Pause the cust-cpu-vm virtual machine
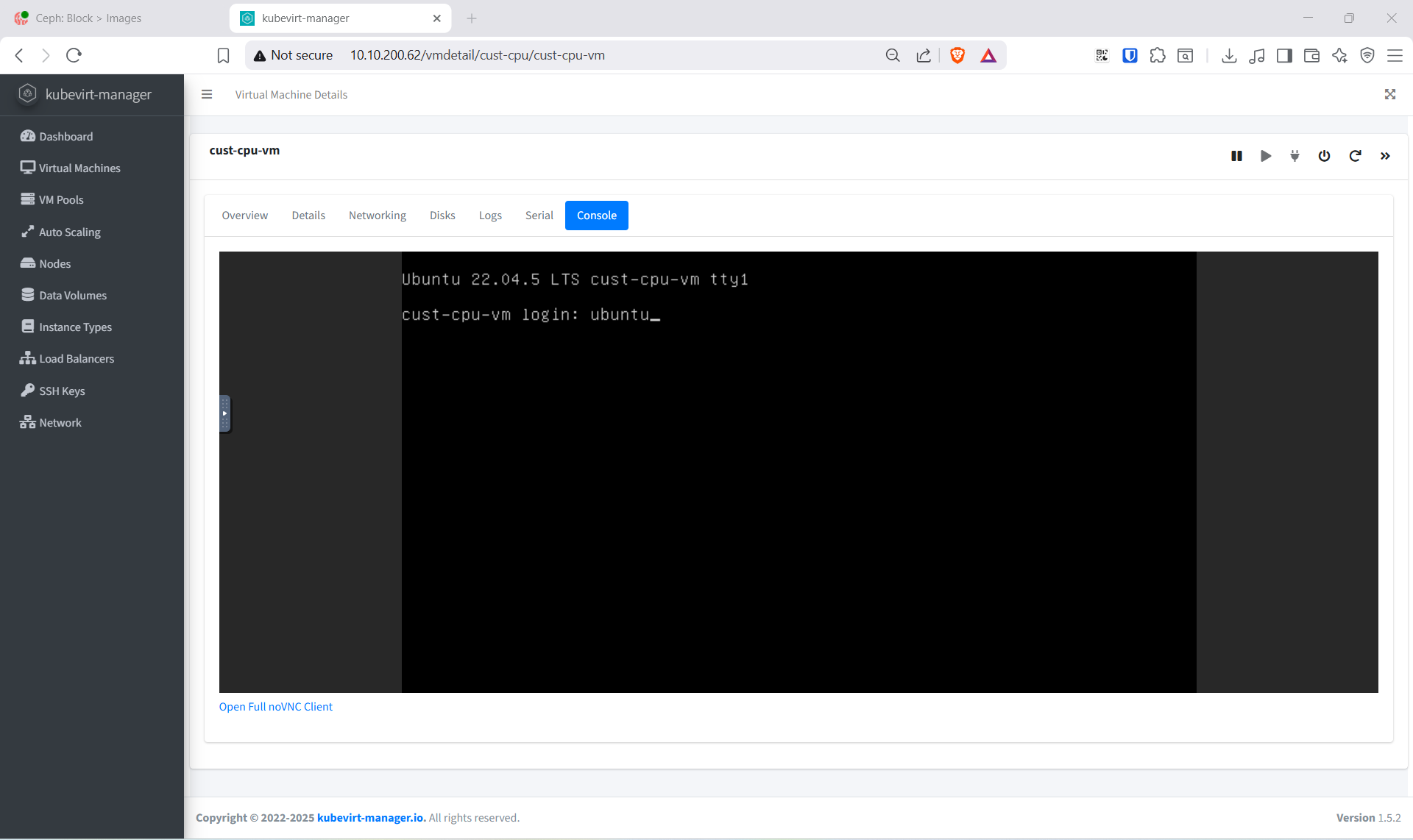Viewport: 1413px width, 840px height. tap(1236, 156)
